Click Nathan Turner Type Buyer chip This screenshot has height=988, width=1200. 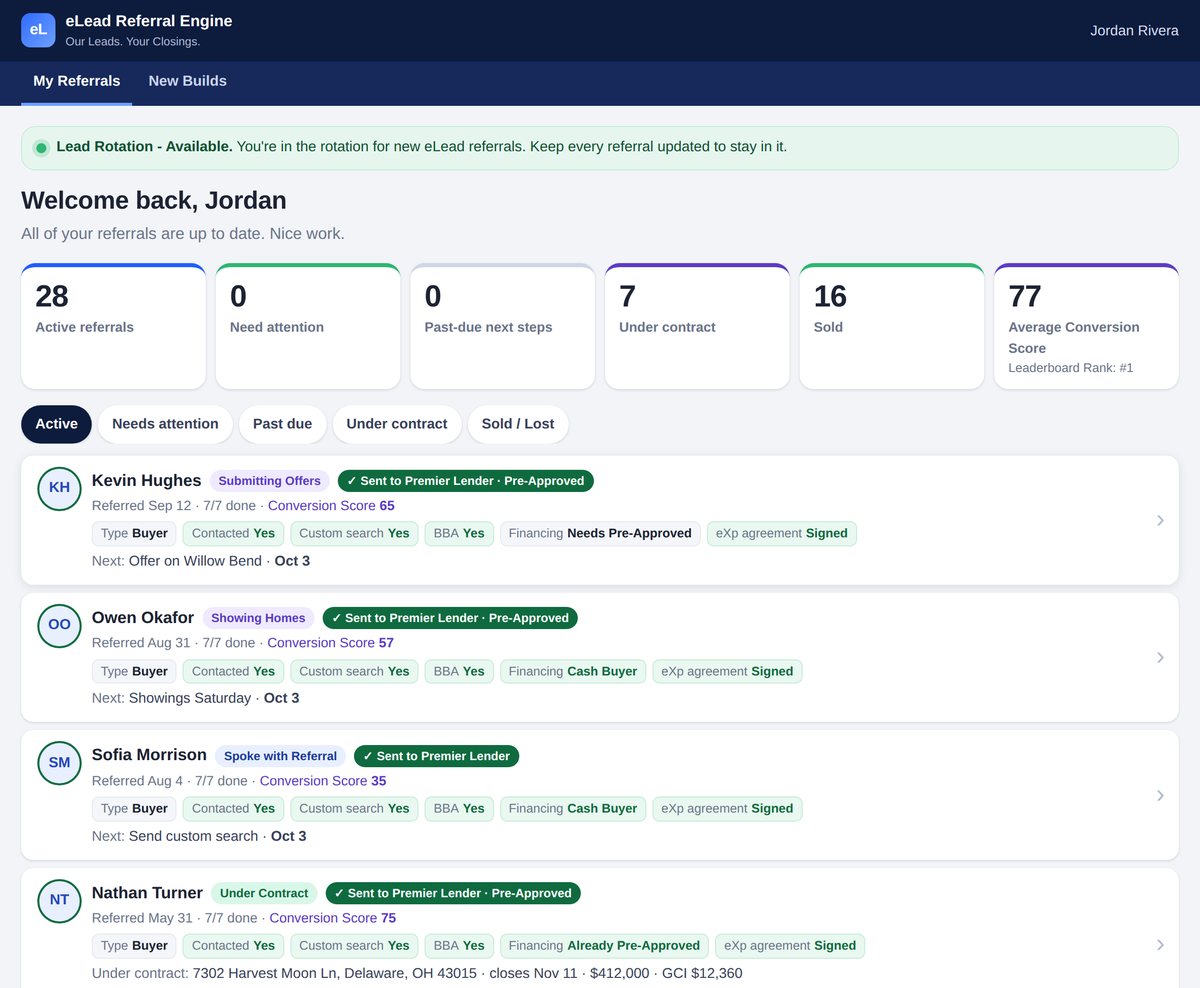click(x=134, y=946)
